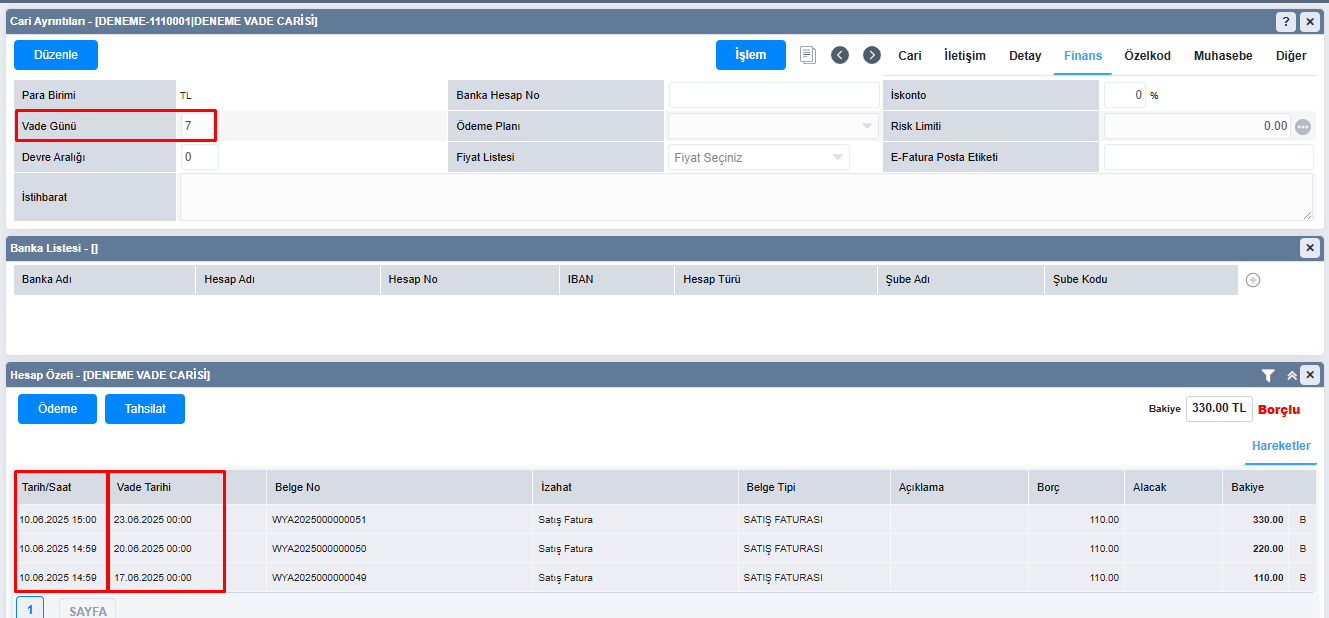Go to next record with right arrow
Screen dimensions: 1329x618
[x=872, y=55]
